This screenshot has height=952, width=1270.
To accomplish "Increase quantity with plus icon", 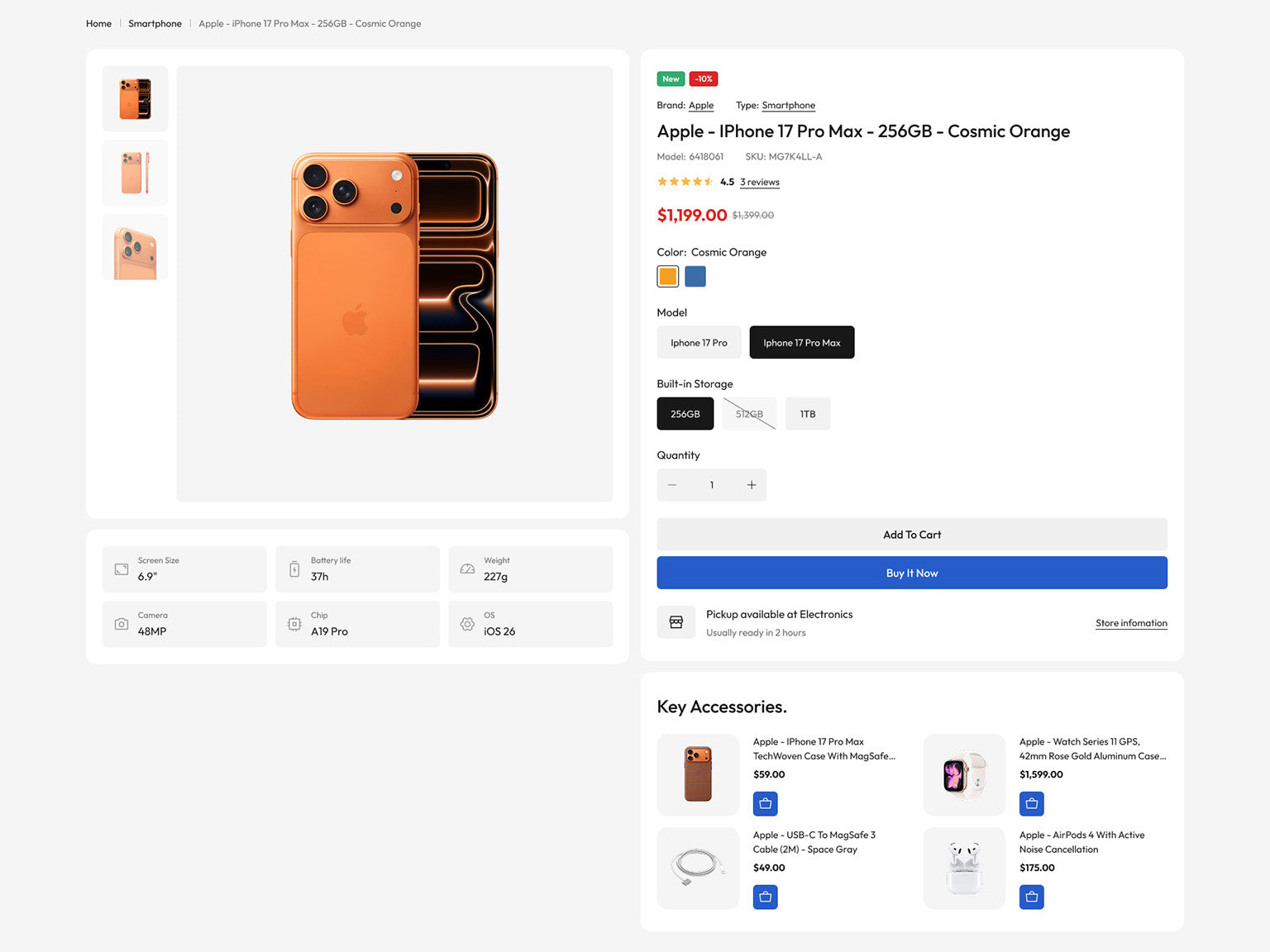I will pyautogui.click(x=751, y=485).
